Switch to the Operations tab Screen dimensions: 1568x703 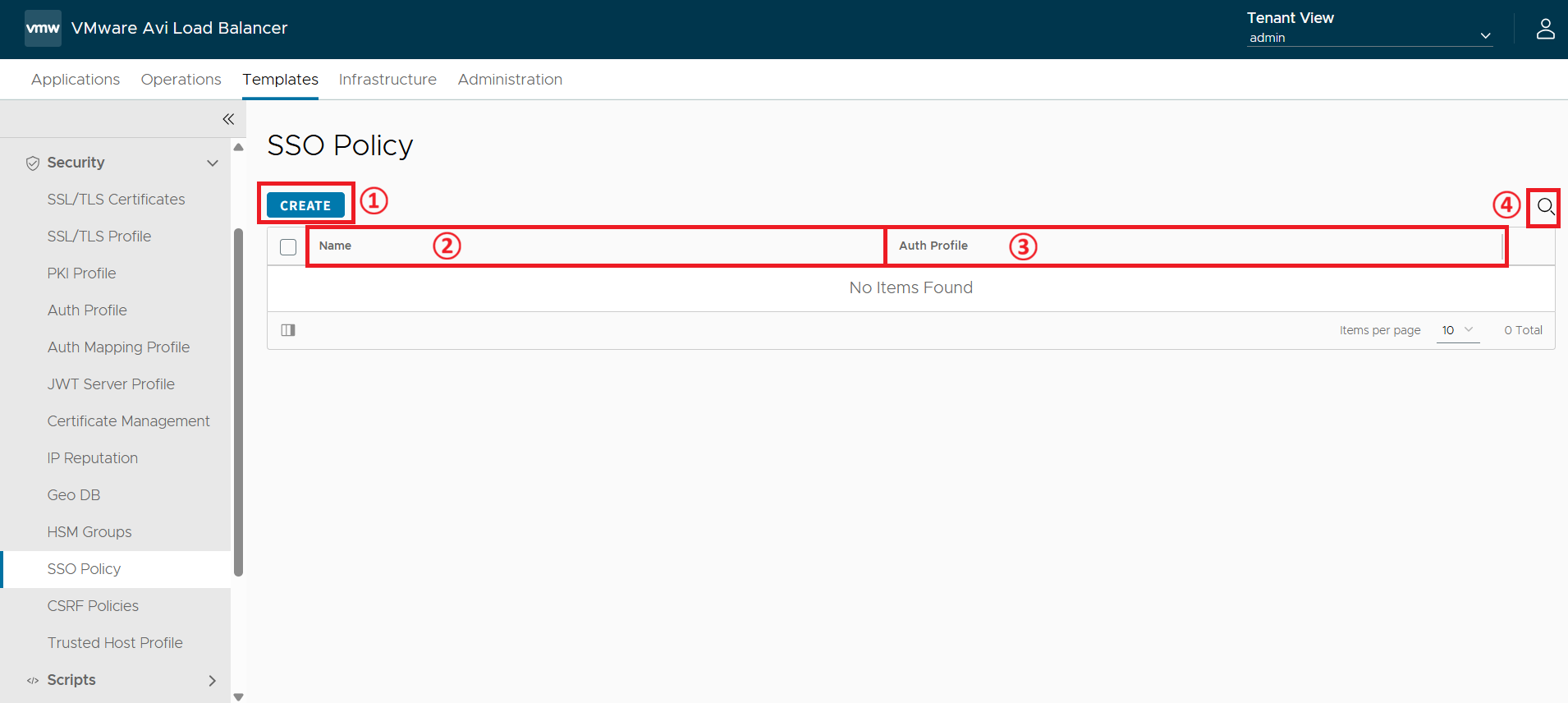click(x=181, y=80)
